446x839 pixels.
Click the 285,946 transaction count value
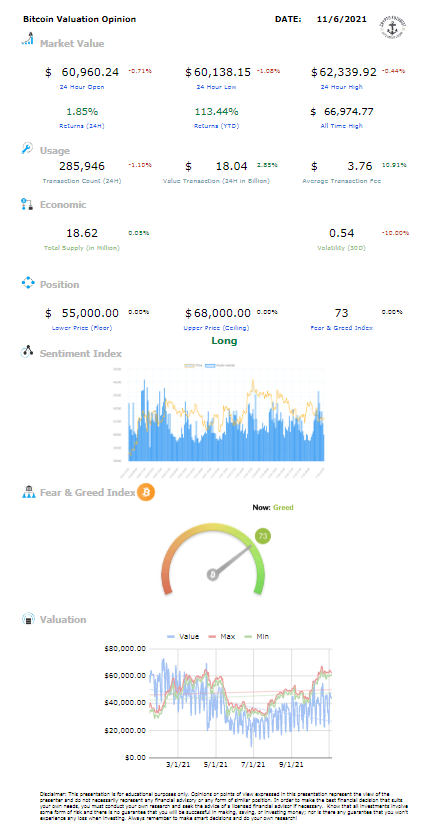point(82,166)
